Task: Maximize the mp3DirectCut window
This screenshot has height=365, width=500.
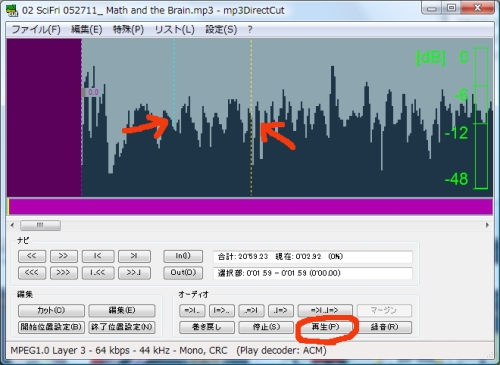Action: click(x=451, y=8)
